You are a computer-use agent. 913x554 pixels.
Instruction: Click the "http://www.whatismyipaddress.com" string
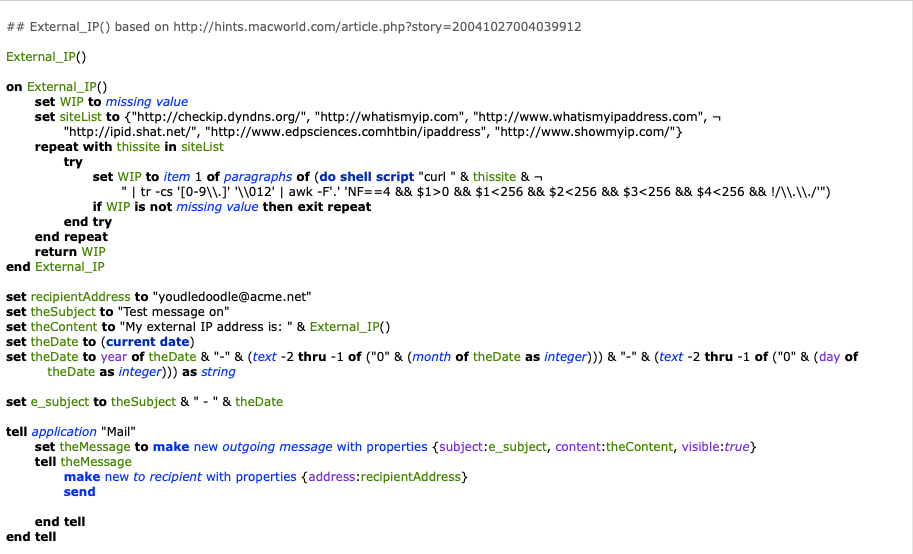(x=588, y=117)
